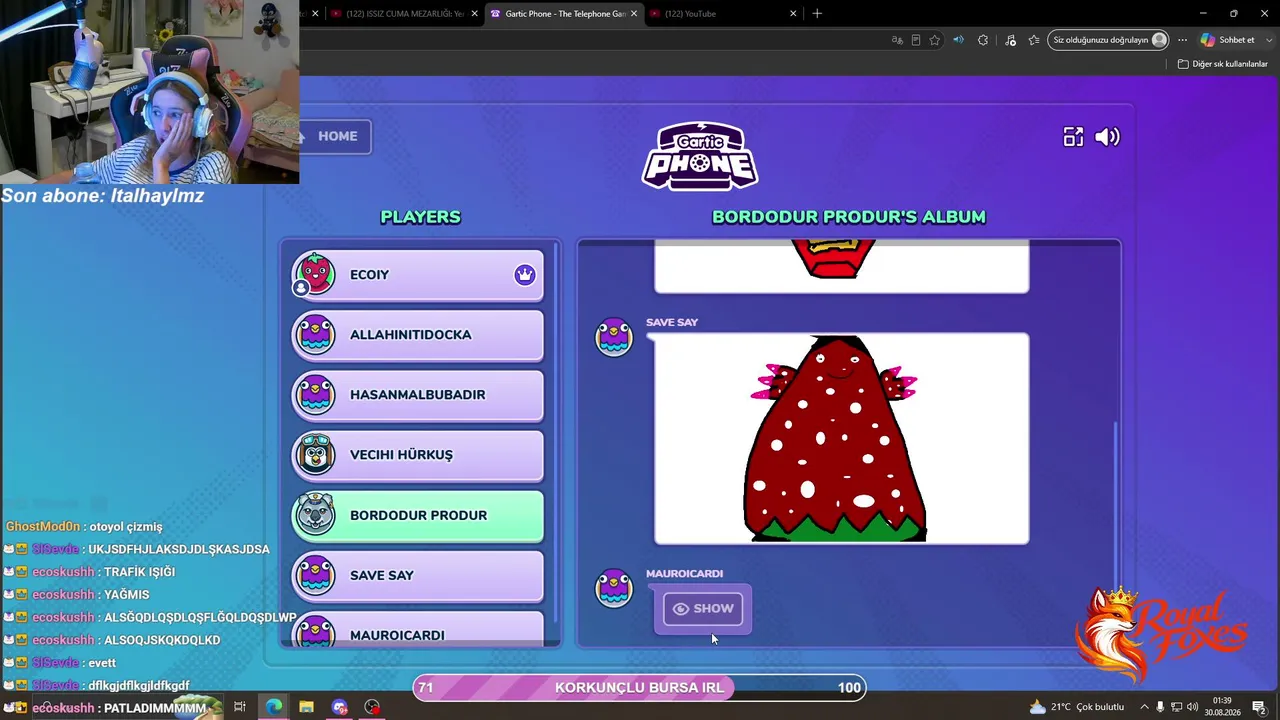
Task: Click the KORKUNÇLU BURSA IRL progress bar
Action: [x=639, y=687]
